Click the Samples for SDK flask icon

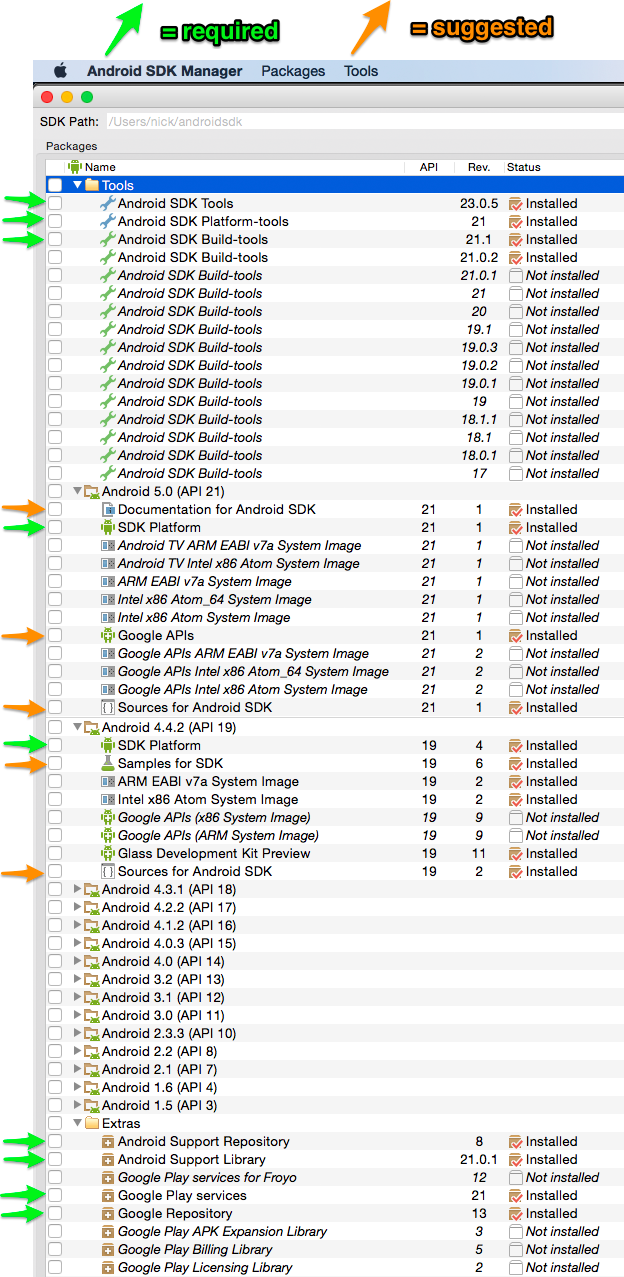108,763
